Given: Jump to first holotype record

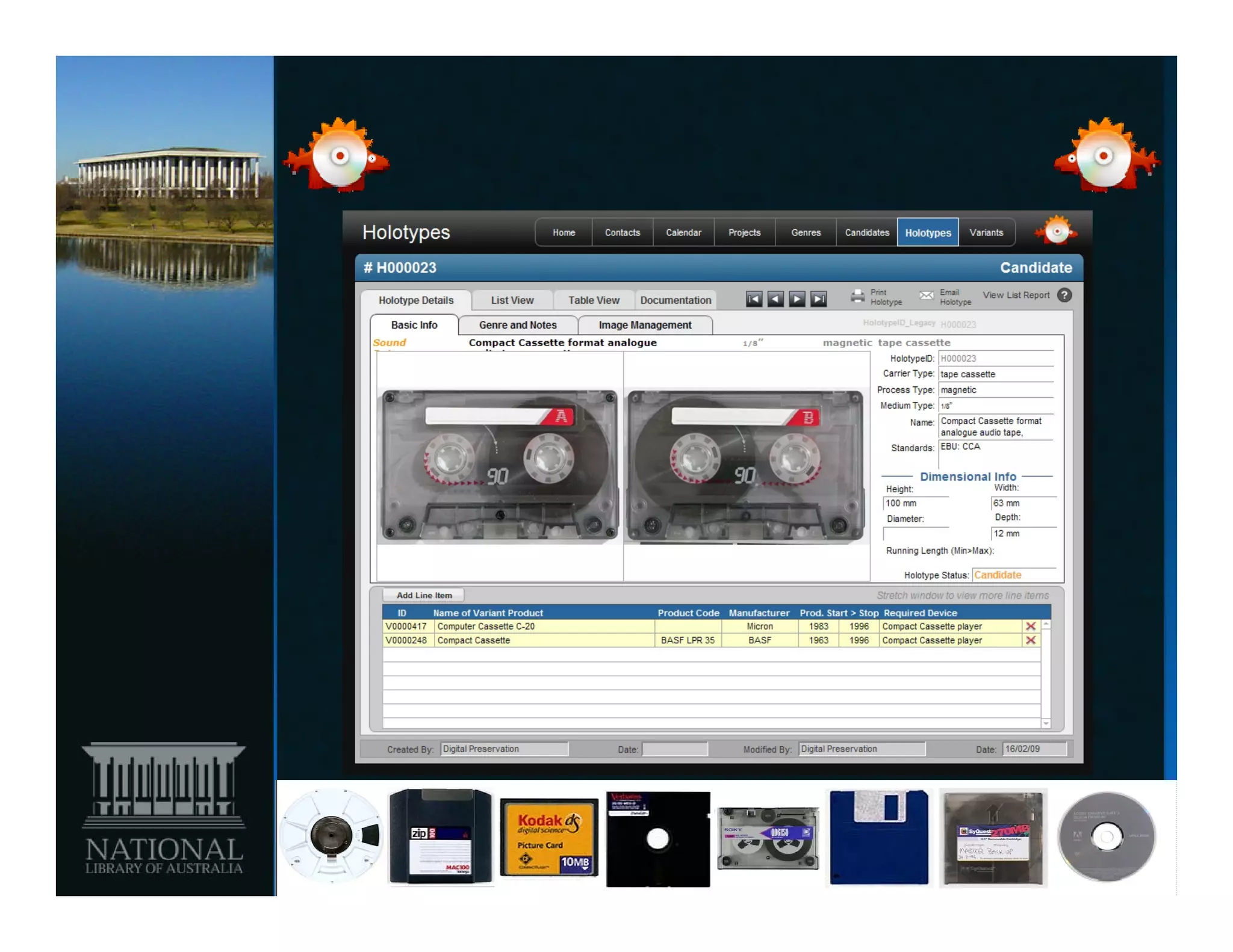Looking at the screenshot, I should [754, 298].
